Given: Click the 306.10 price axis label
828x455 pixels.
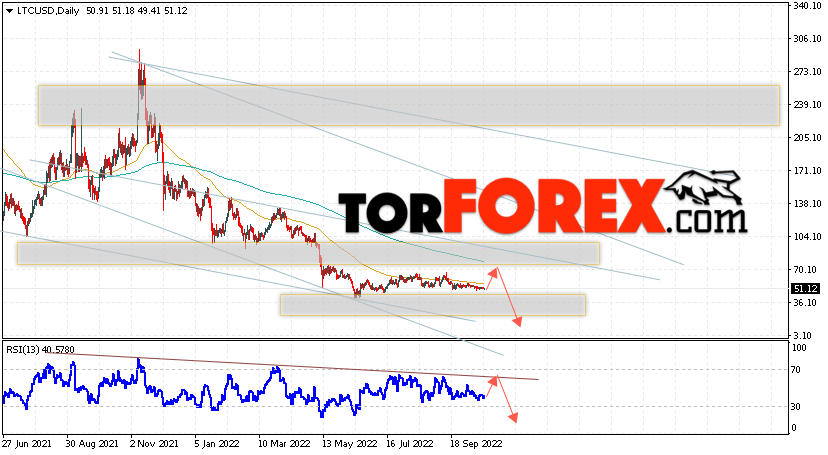Looking at the screenshot, I should click(807, 39).
